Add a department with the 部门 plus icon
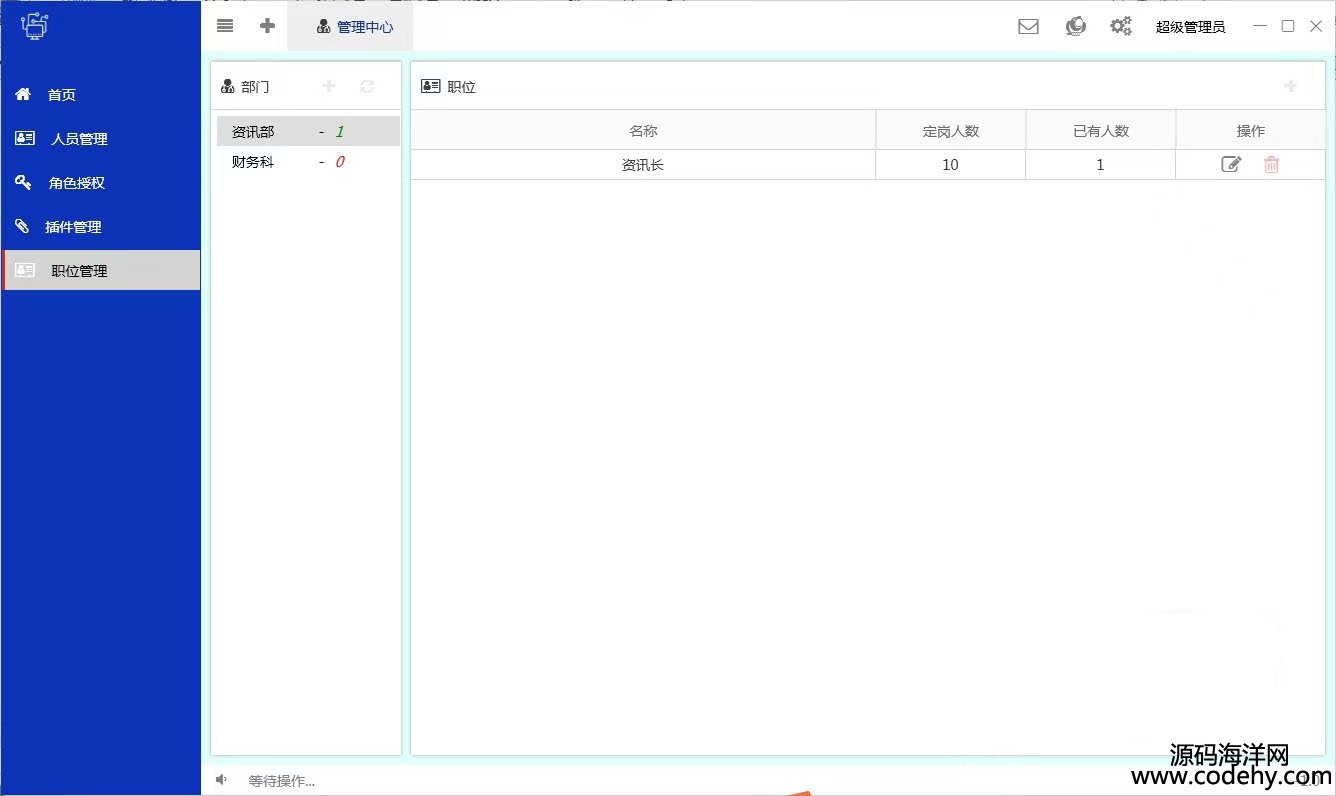Viewport: 1336px width, 796px height. coord(329,86)
